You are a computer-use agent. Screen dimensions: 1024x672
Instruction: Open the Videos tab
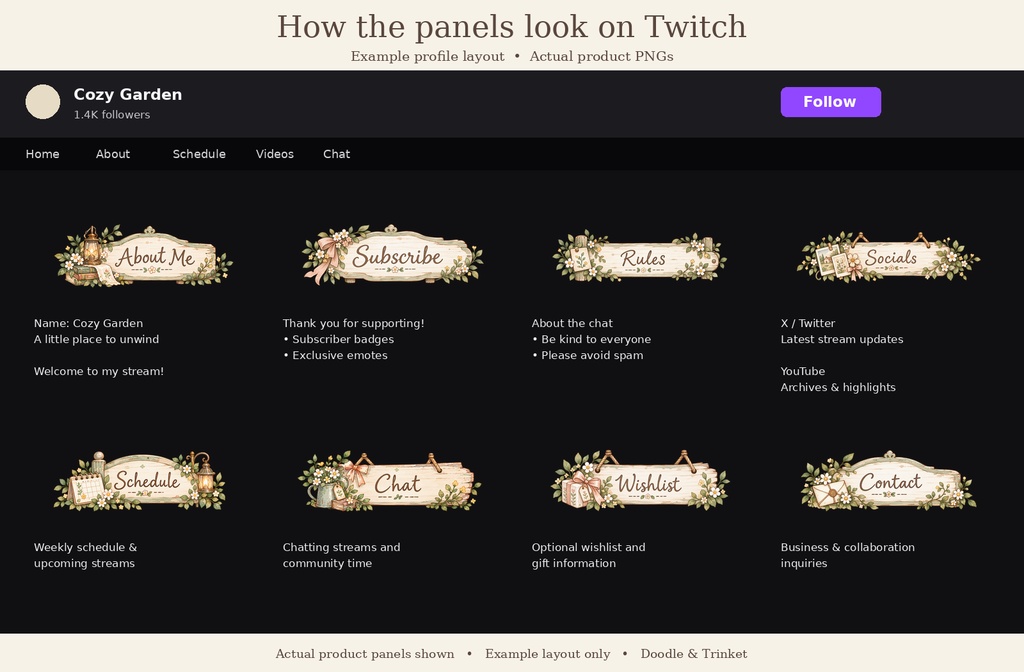pyautogui.click(x=275, y=154)
